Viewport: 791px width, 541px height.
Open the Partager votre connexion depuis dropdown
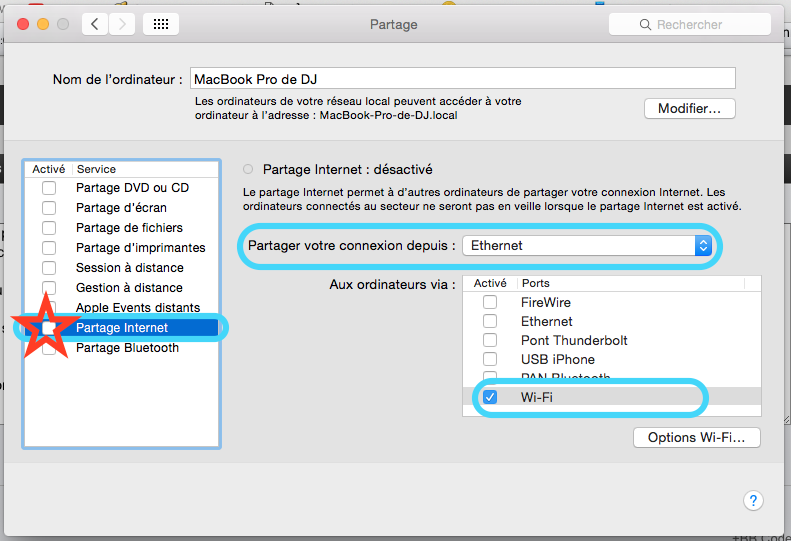click(x=589, y=245)
